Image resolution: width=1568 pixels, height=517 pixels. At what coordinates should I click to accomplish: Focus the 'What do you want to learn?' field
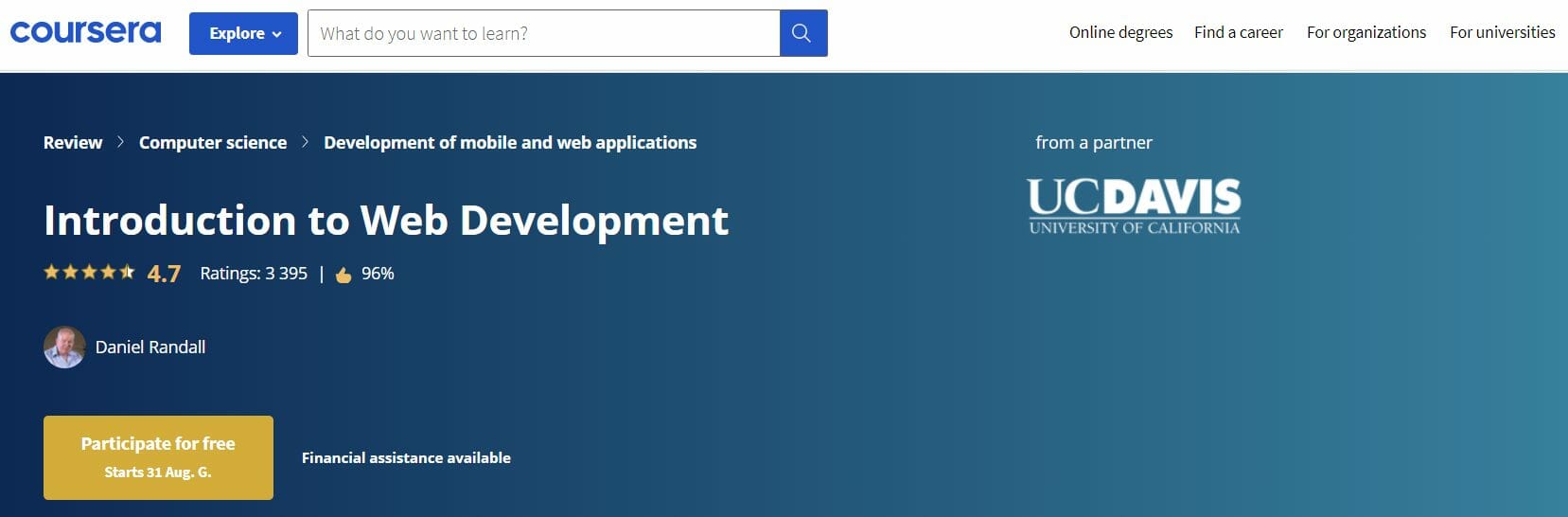click(x=543, y=33)
